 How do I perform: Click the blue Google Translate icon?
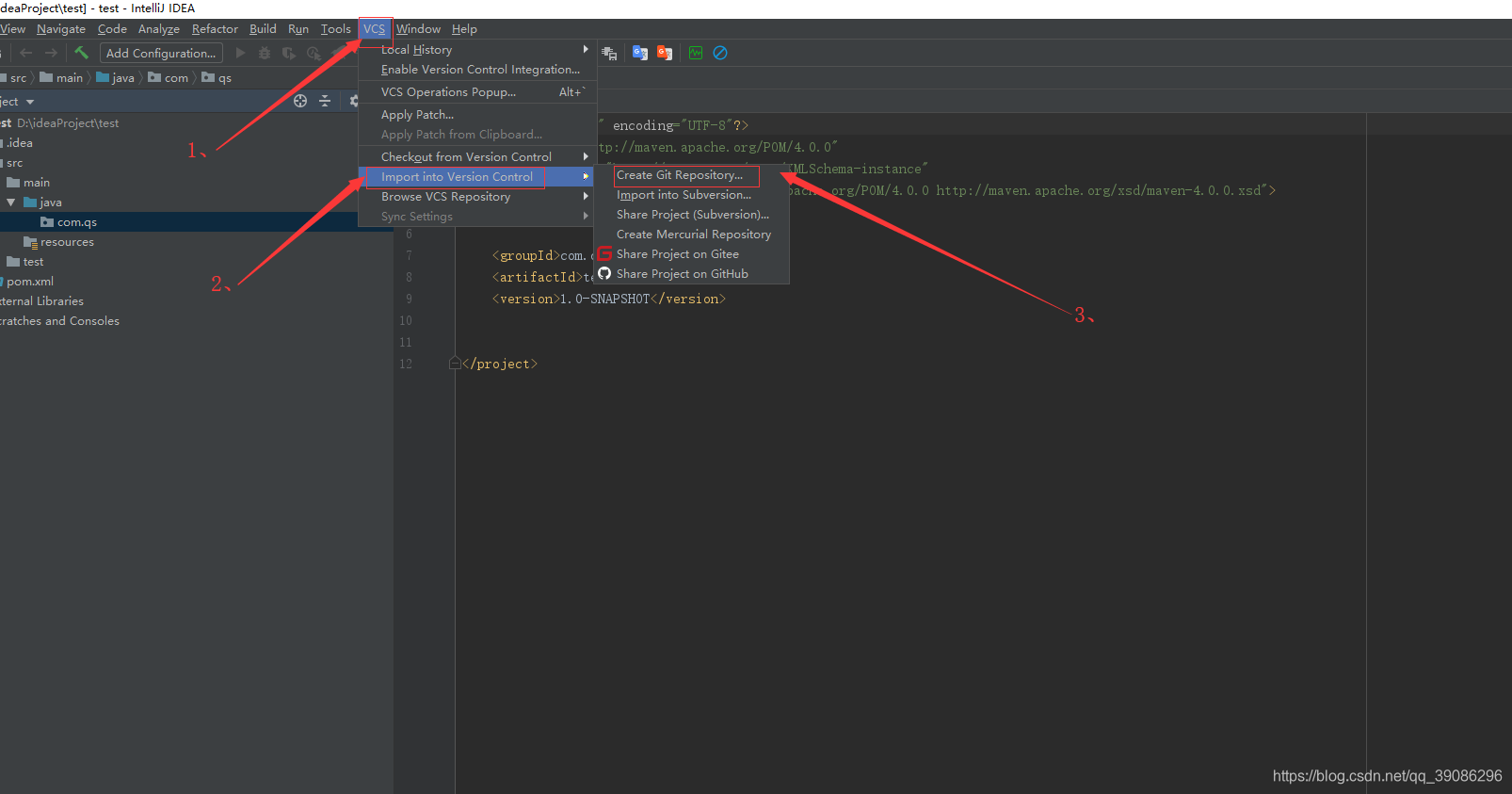coord(640,53)
